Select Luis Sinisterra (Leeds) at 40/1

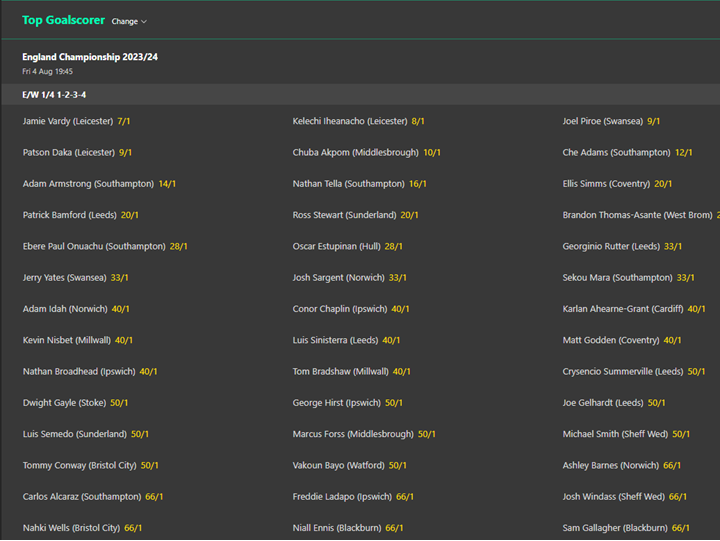[346, 340]
